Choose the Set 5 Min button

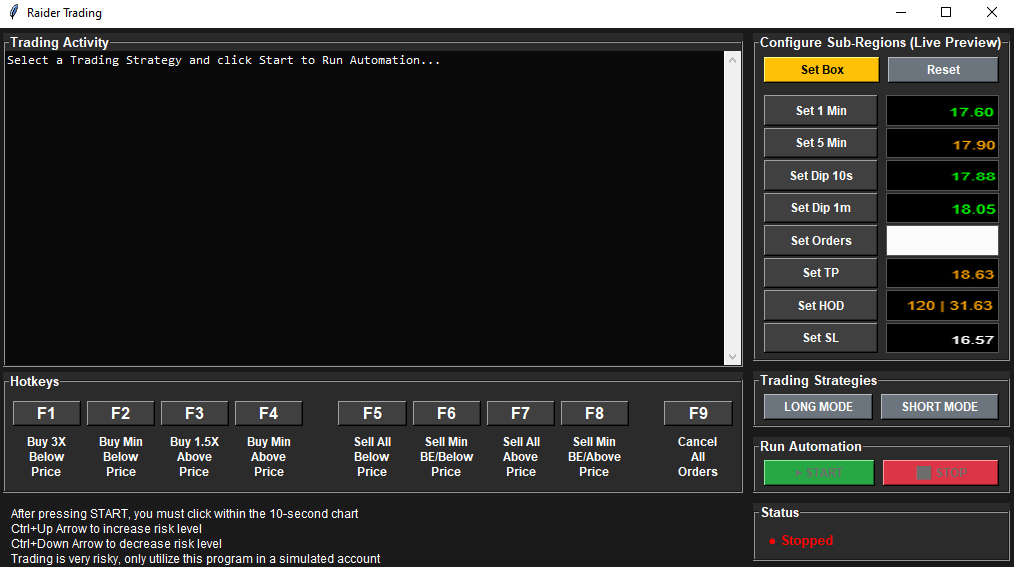click(x=820, y=143)
